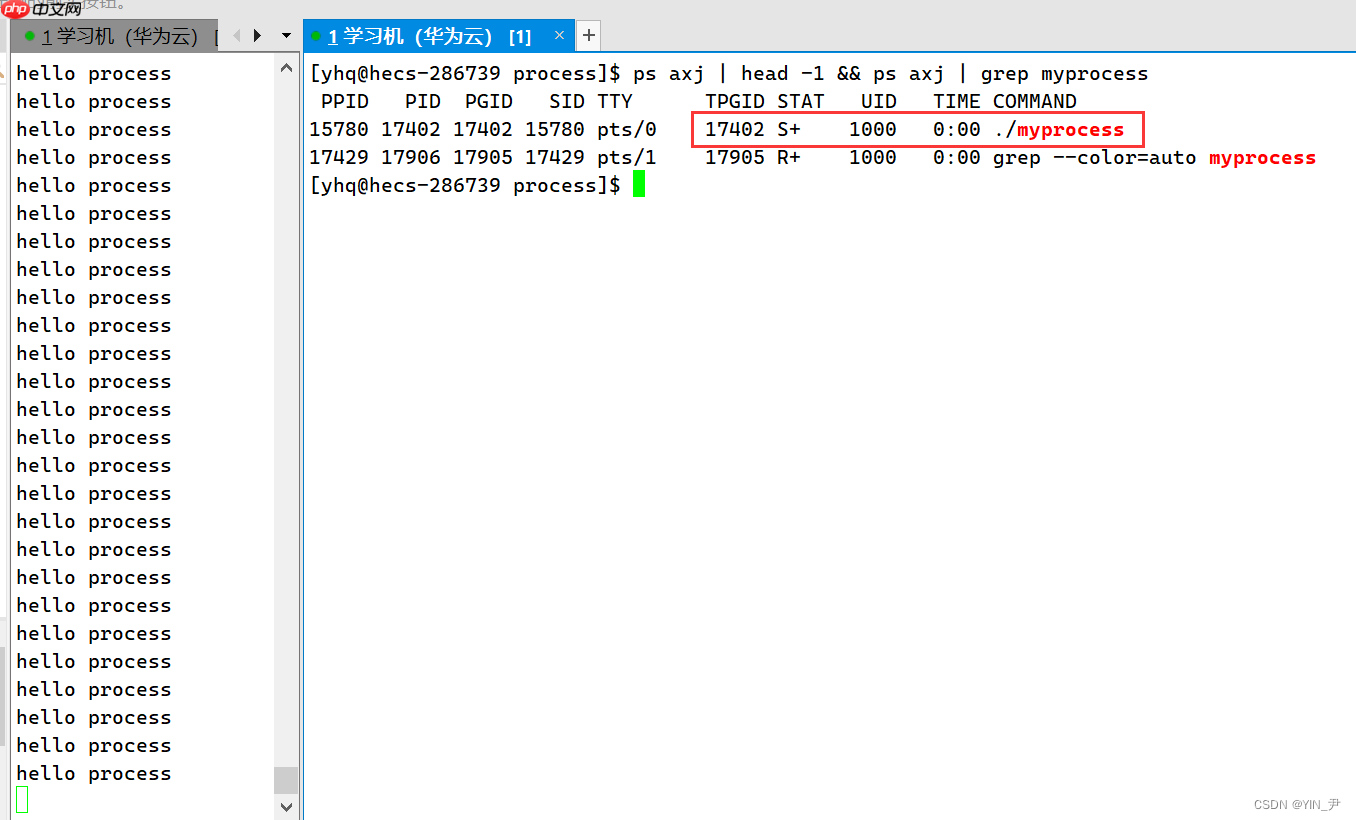Click the TPGID column header
1356x820 pixels.
point(735,101)
